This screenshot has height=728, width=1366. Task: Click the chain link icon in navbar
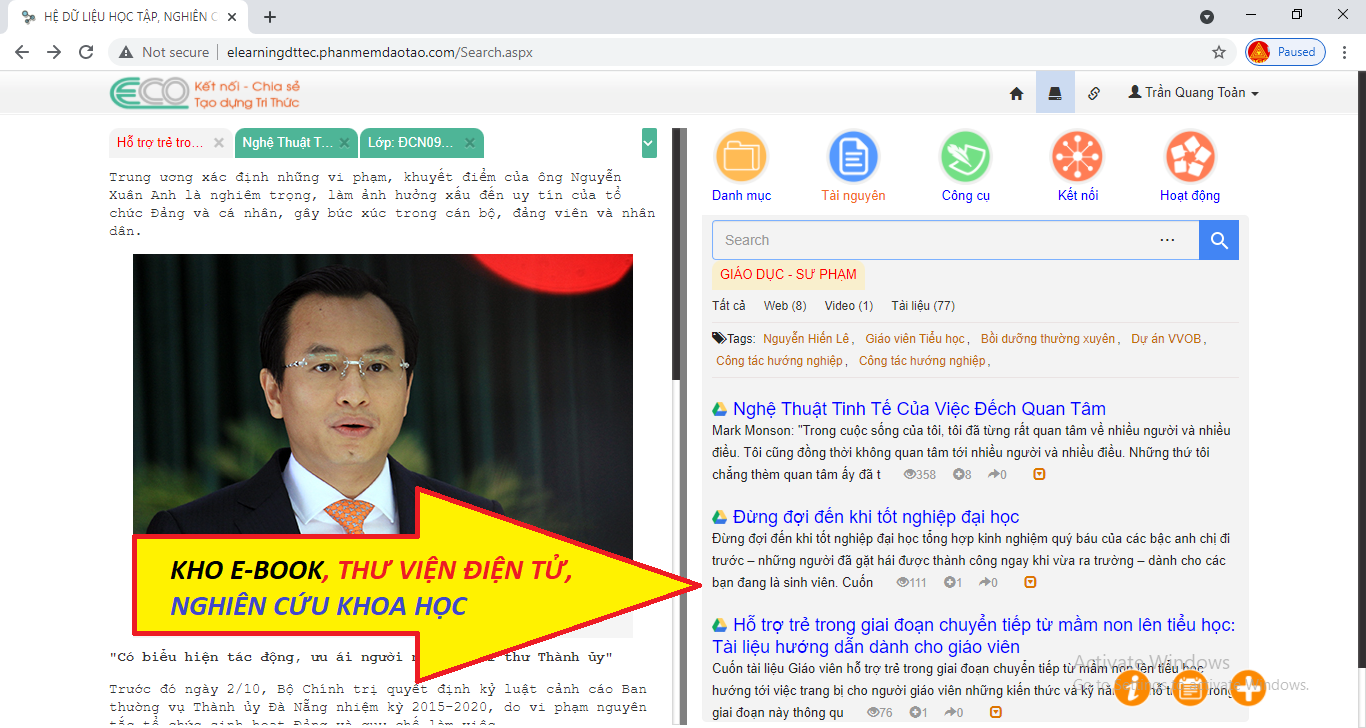coord(1094,93)
